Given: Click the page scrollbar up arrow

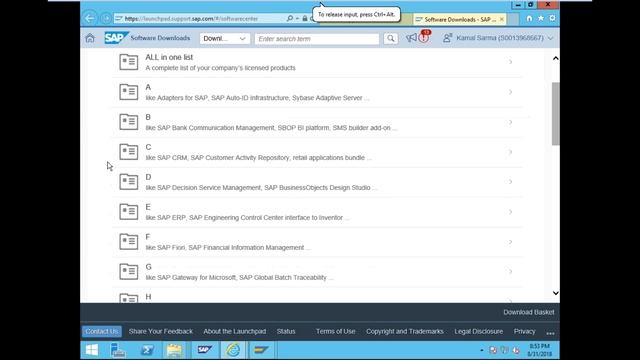Looking at the screenshot, I should [556, 58].
